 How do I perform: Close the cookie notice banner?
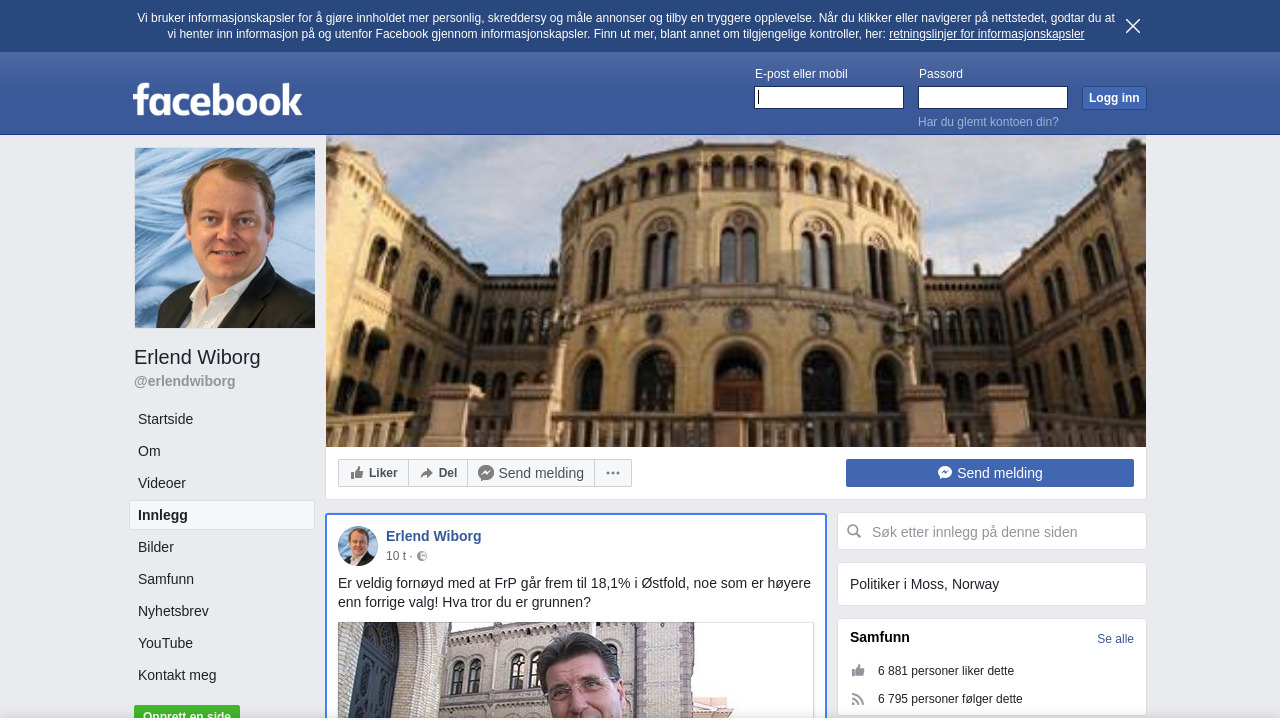pos(1133,26)
